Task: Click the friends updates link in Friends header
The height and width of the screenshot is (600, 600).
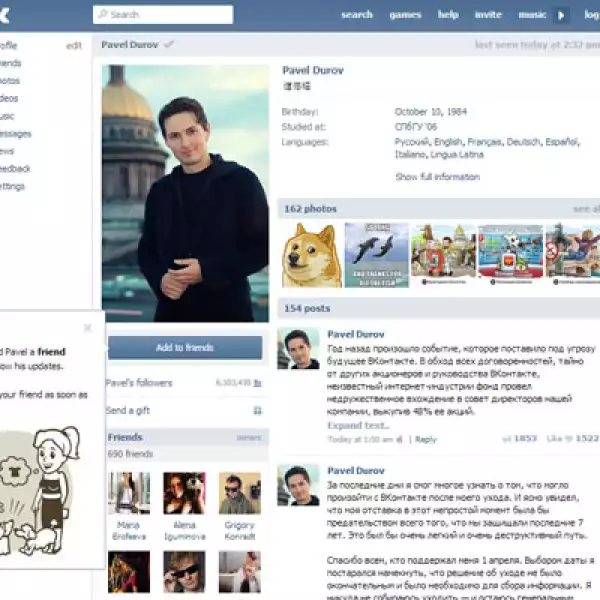Action: pos(249,437)
